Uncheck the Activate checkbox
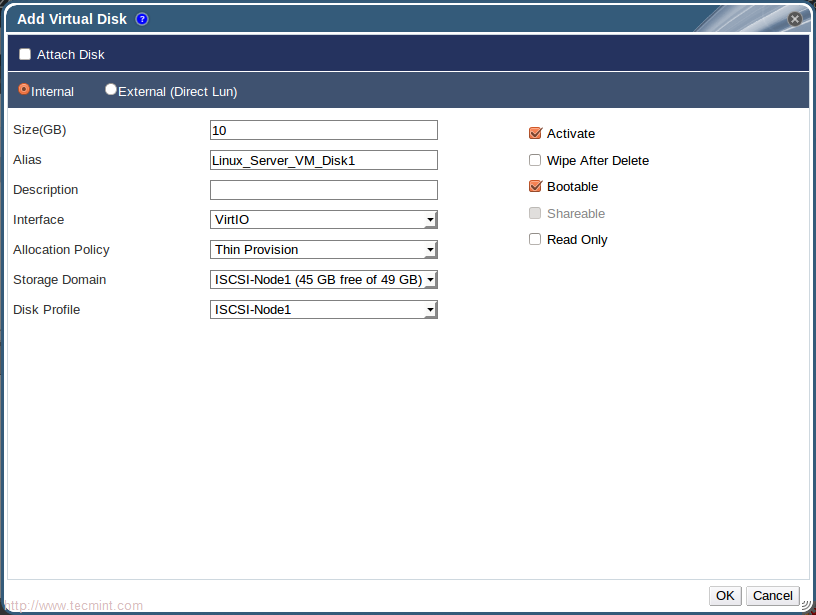 [x=535, y=133]
